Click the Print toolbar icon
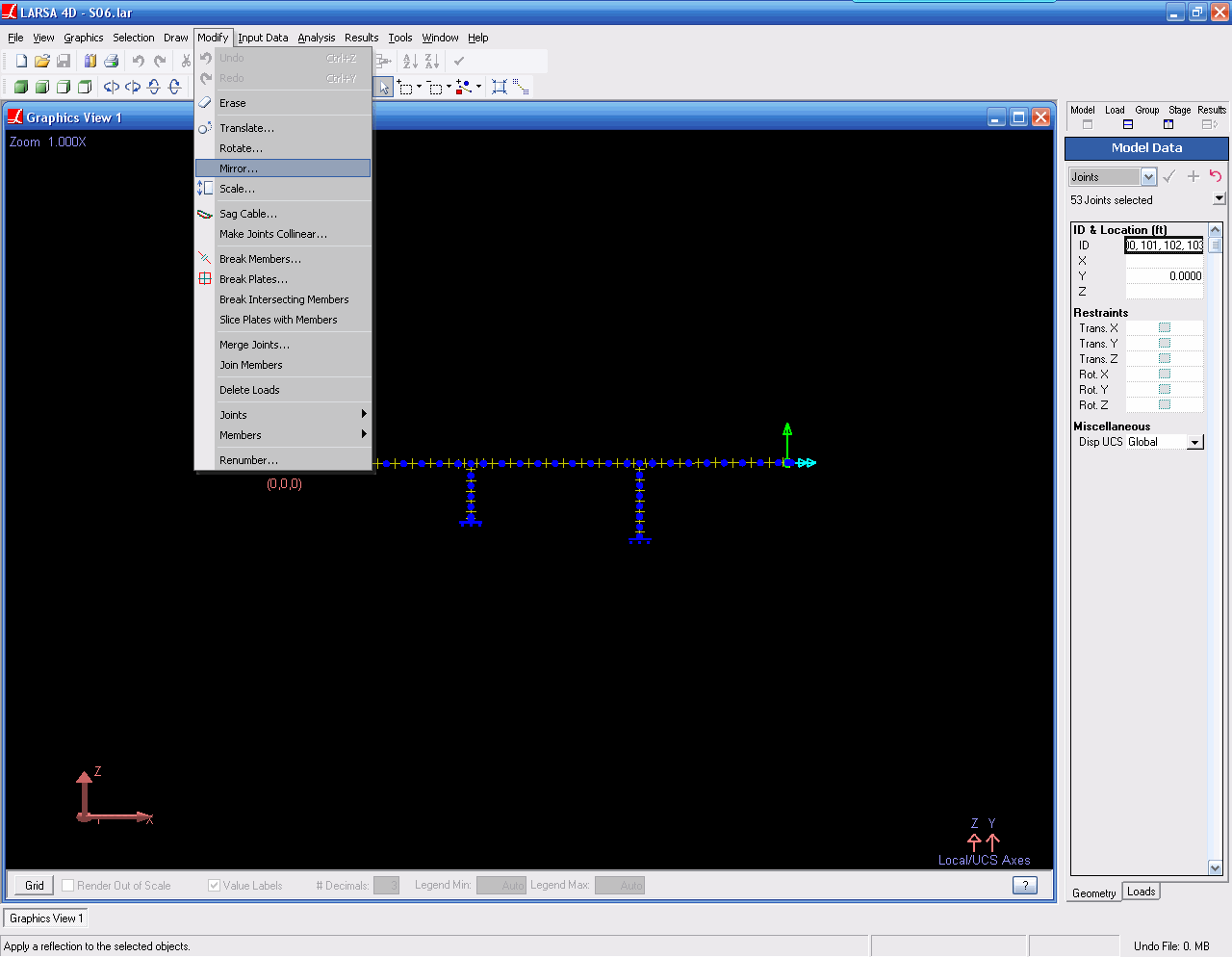This screenshot has height=957, width=1232. (x=112, y=61)
